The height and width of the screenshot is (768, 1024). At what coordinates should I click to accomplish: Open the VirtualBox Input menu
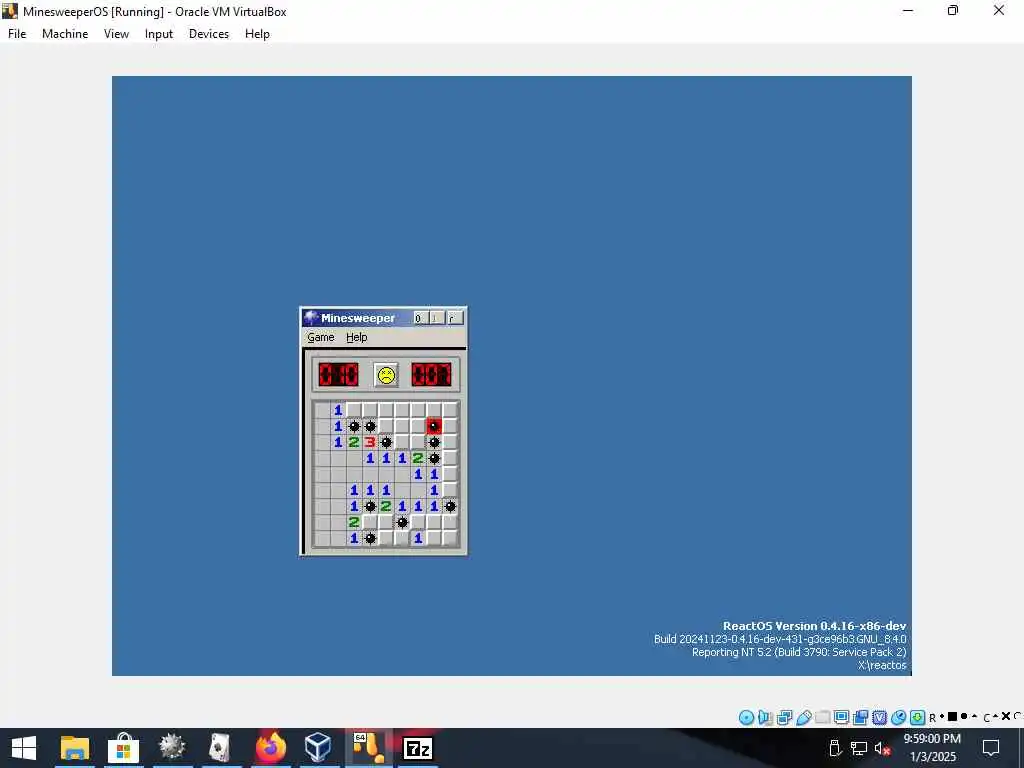pos(159,34)
